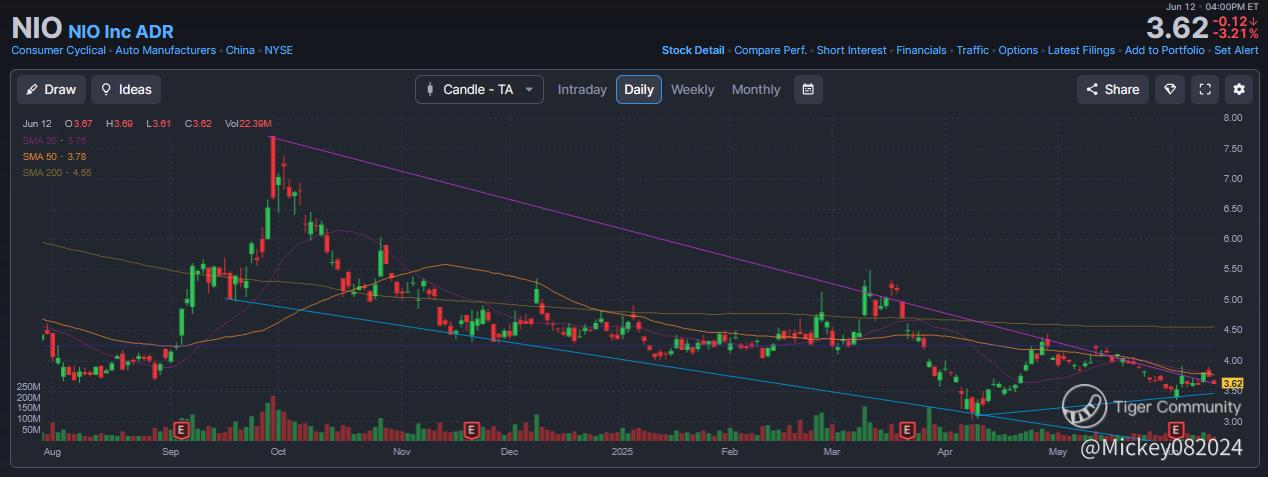View Options page
The width and height of the screenshot is (1268, 477).
1018,50
